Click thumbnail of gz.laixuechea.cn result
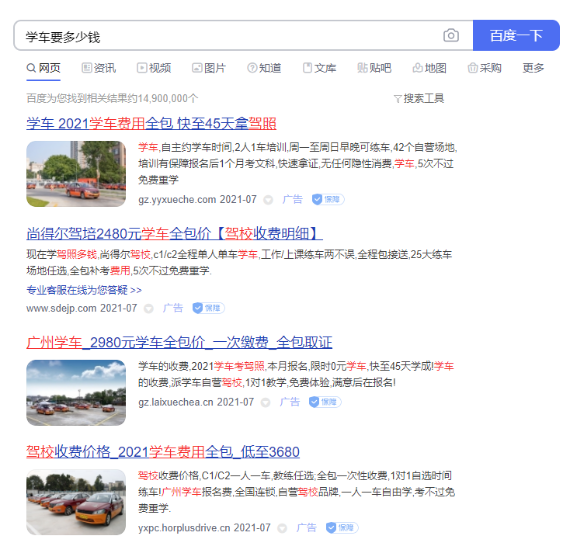Viewport: 565px width, 543px height. [x=76, y=393]
